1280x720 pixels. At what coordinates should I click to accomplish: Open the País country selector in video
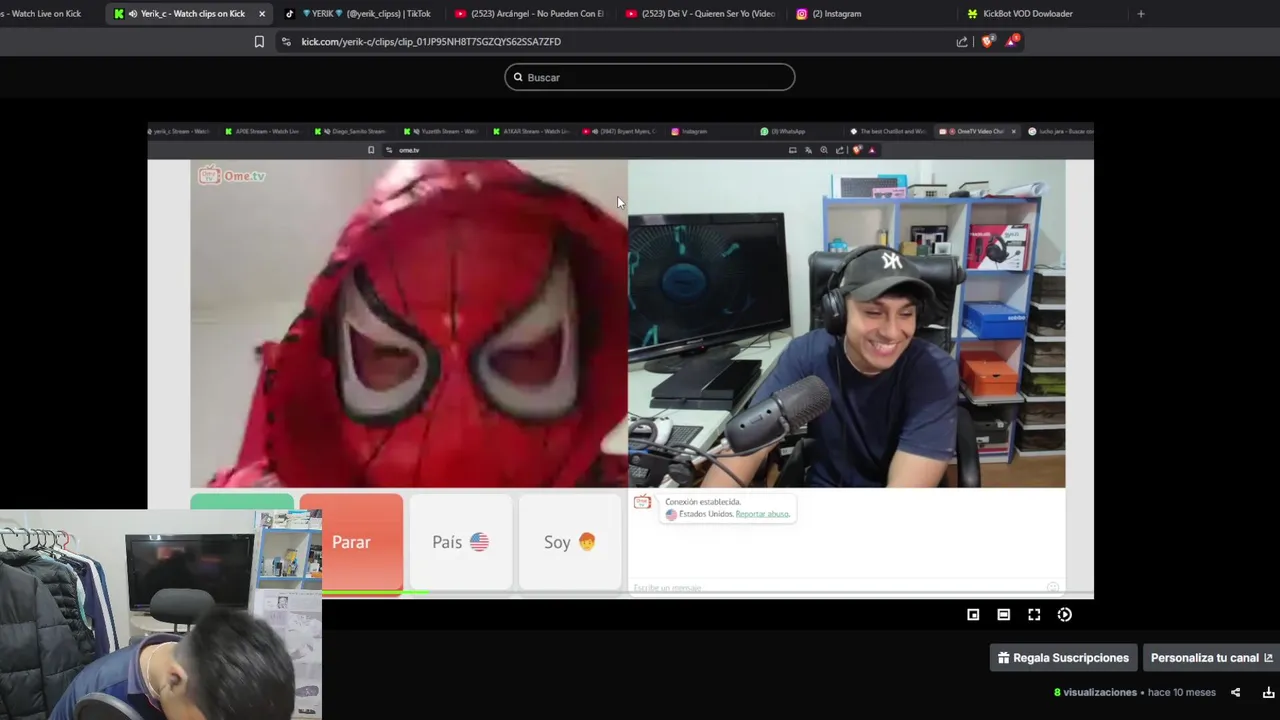point(460,542)
